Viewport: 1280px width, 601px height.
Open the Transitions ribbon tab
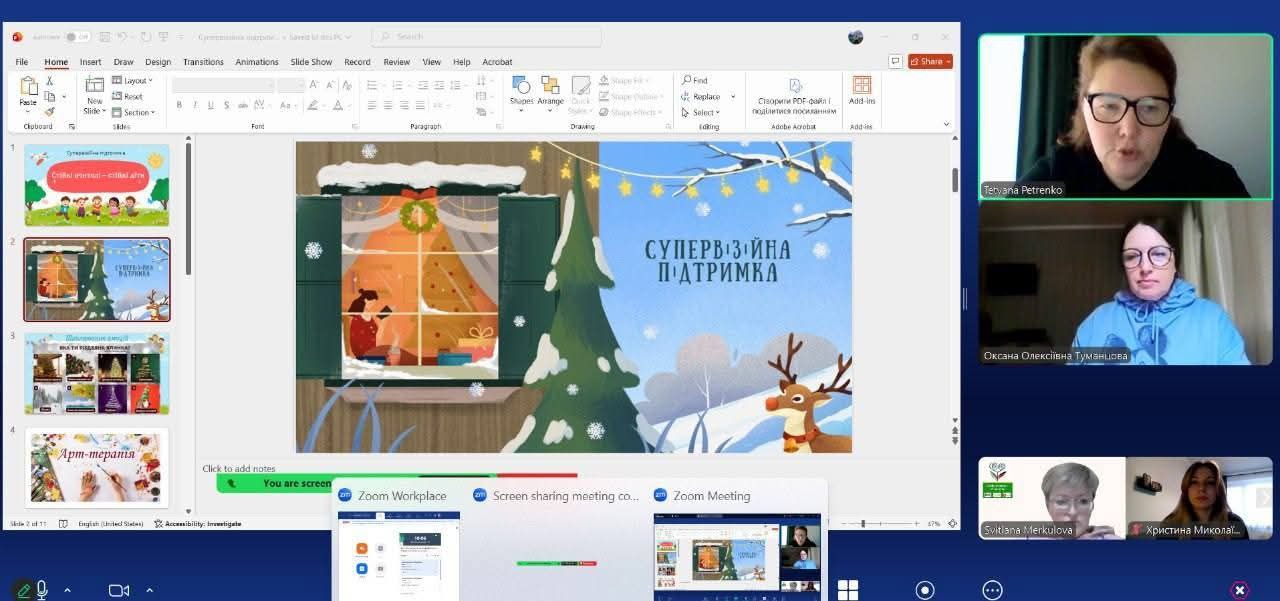point(203,62)
